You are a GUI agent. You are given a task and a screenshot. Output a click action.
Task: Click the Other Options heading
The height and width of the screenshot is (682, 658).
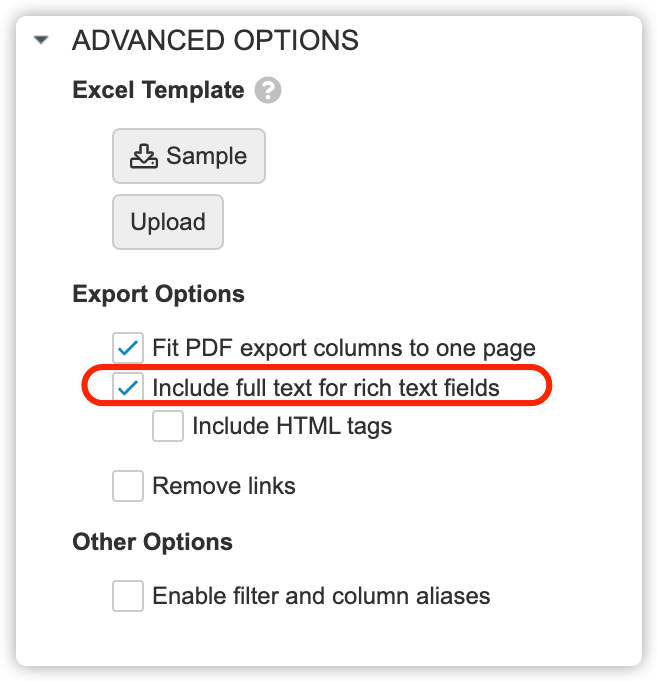[152, 542]
